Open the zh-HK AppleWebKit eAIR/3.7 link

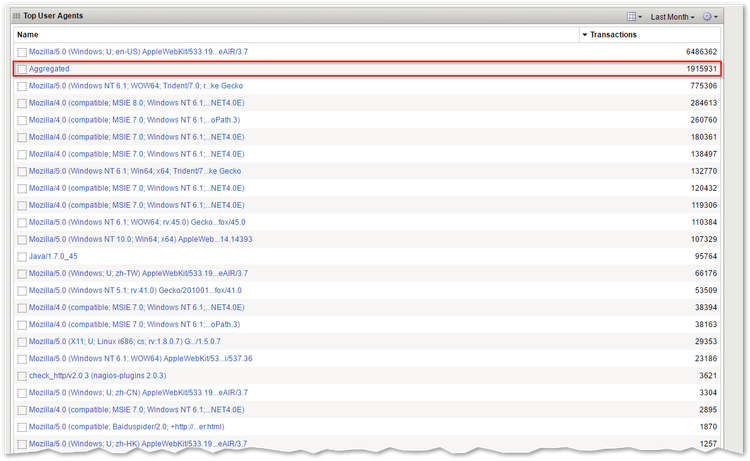pos(138,444)
